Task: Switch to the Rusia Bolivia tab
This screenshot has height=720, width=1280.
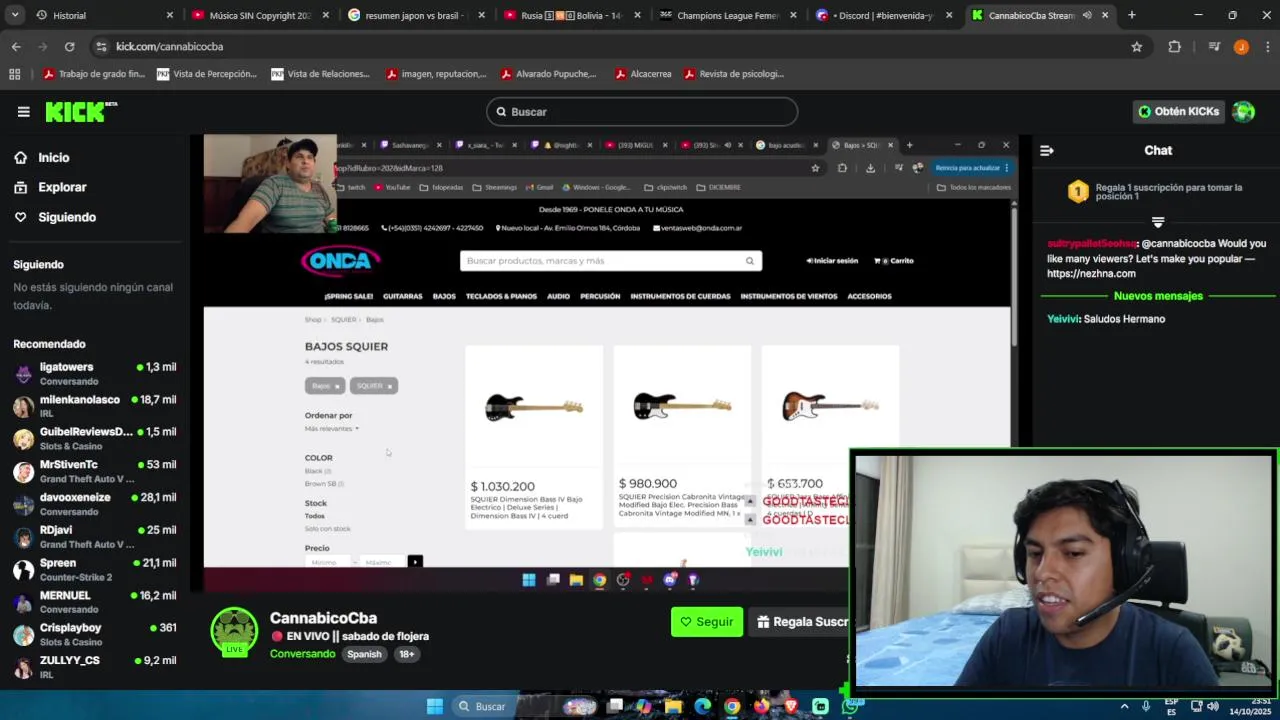Action: pyautogui.click(x=572, y=15)
